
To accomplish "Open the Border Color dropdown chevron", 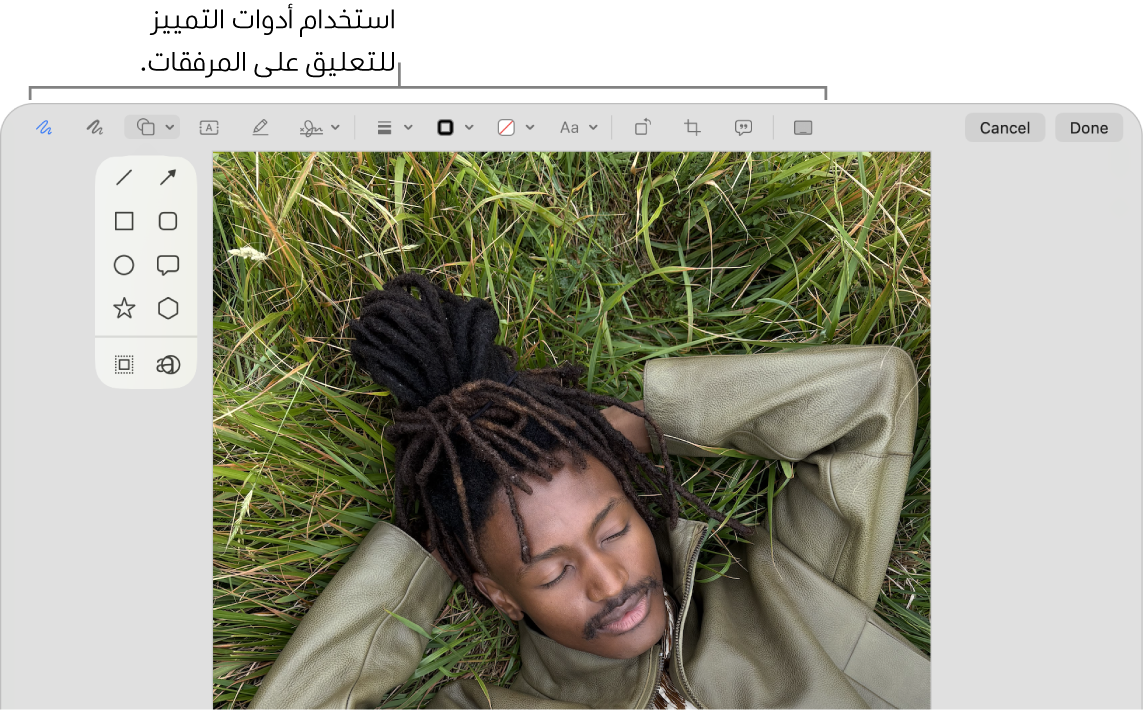I will coord(469,128).
